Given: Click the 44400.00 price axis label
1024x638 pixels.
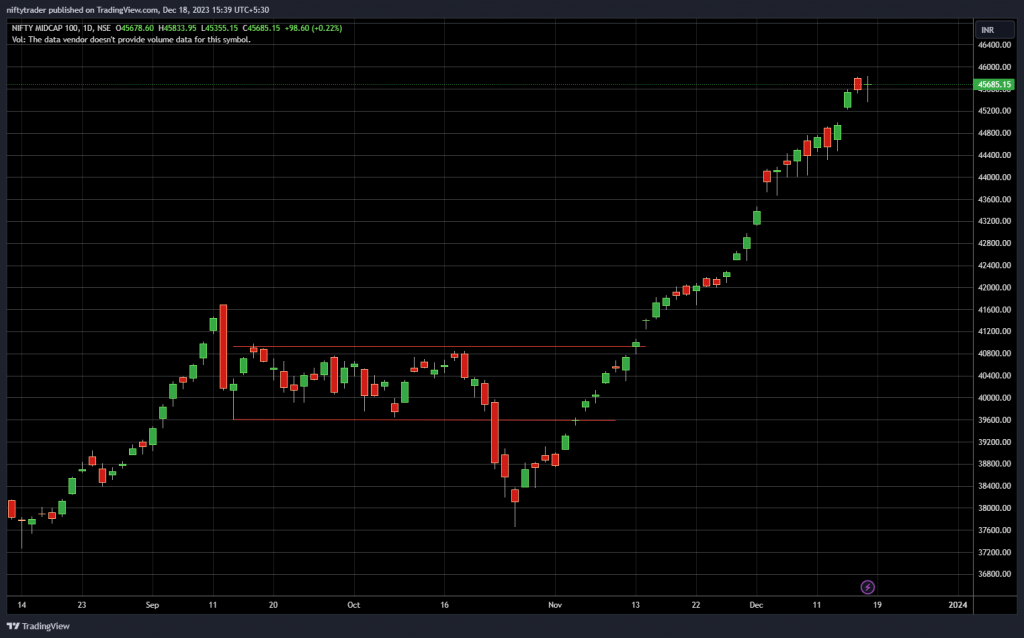Looking at the screenshot, I should pos(995,155).
